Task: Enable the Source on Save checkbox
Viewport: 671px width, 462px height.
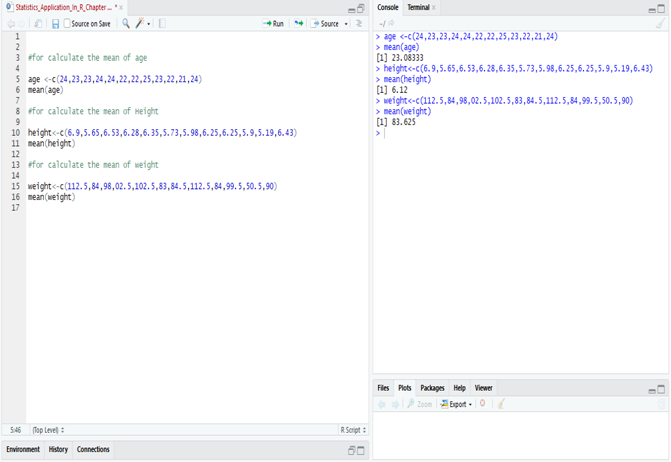Action: click(x=67, y=24)
